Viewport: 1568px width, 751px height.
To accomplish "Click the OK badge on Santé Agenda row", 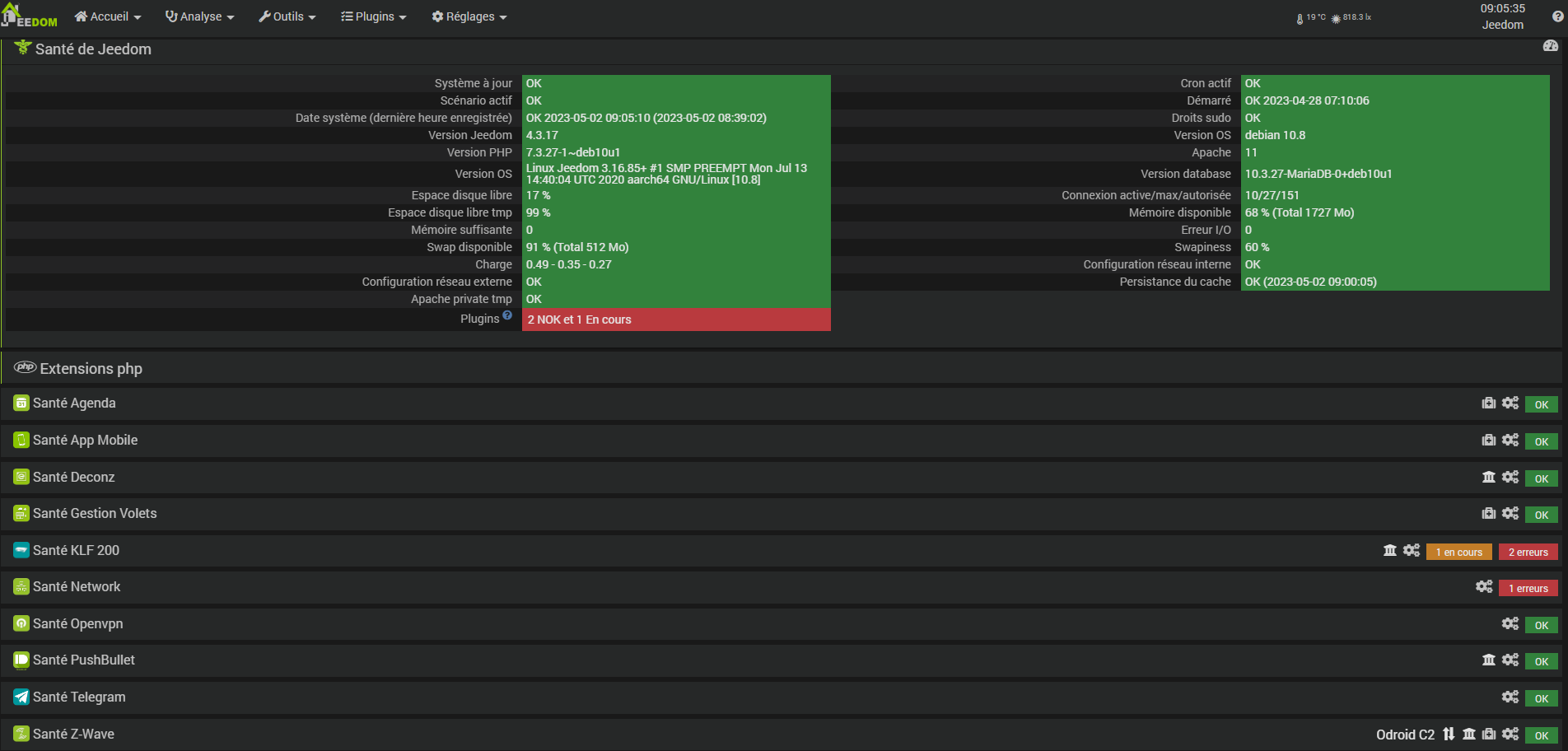I will tap(1542, 404).
